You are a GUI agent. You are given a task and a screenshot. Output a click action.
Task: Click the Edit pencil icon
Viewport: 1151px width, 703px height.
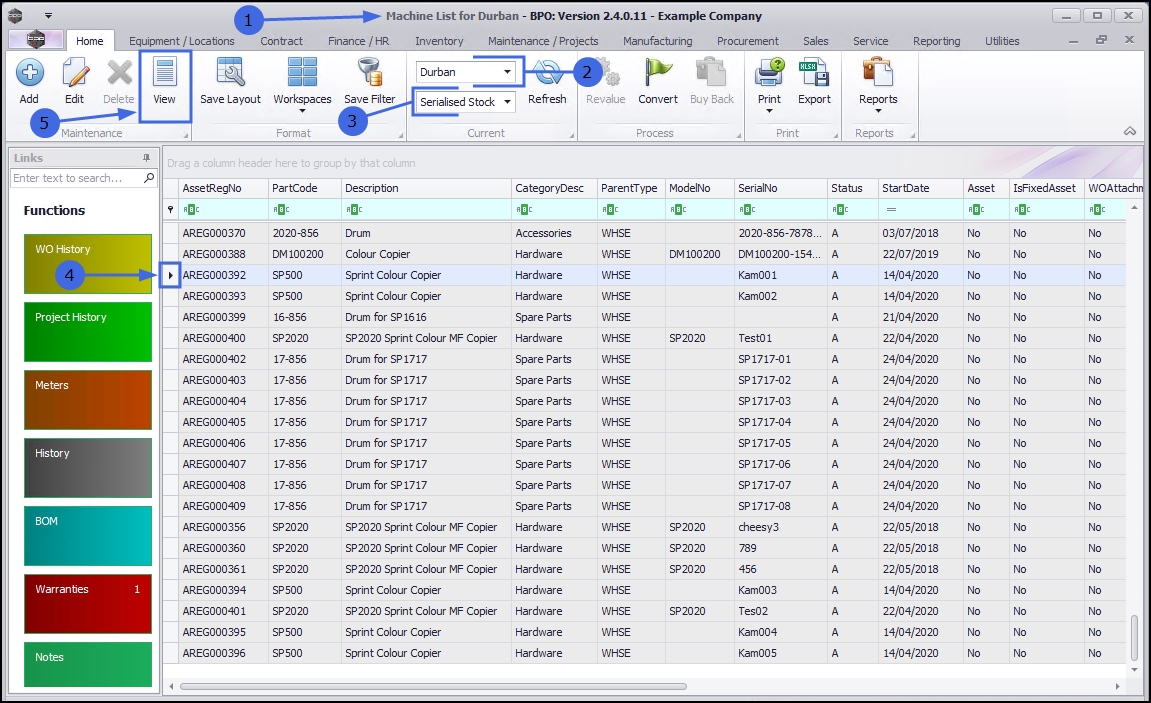(75, 74)
